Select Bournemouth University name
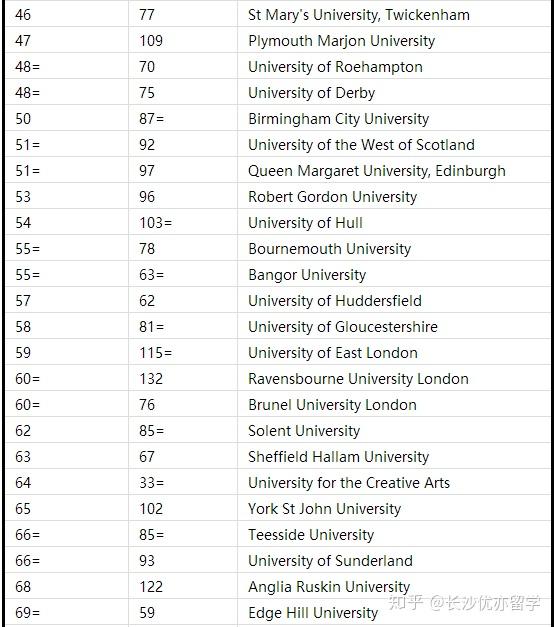 (329, 249)
